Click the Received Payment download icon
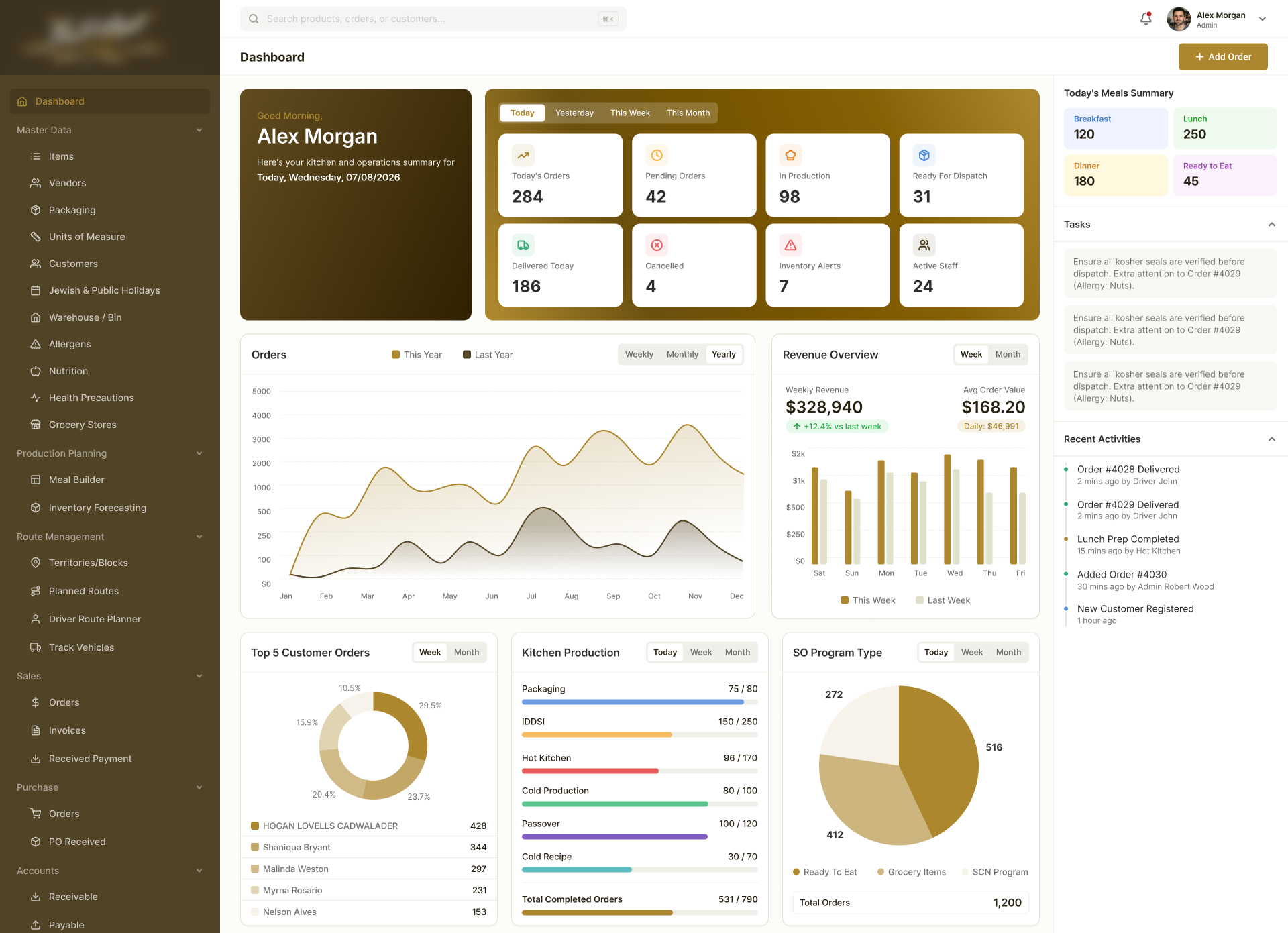This screenshot has width=1288, height=933. 36,759
